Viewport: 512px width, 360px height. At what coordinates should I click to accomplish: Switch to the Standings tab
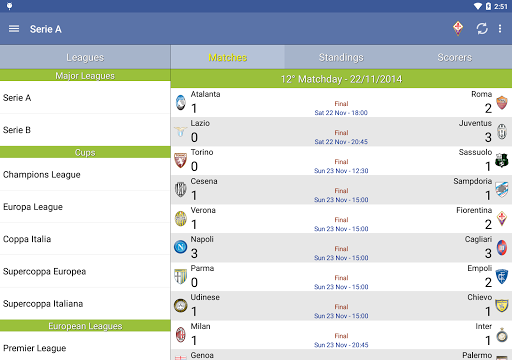tap(341, 57)
